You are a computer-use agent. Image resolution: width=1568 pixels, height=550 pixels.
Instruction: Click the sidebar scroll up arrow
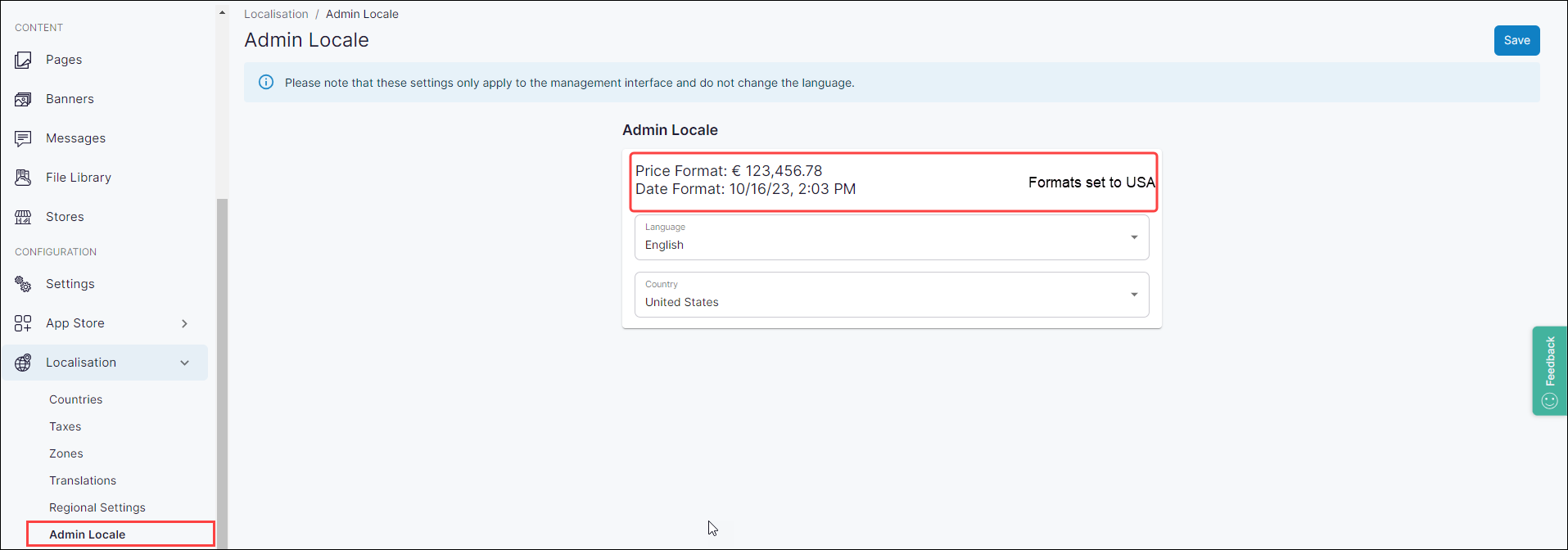click(x=222, y=12)
